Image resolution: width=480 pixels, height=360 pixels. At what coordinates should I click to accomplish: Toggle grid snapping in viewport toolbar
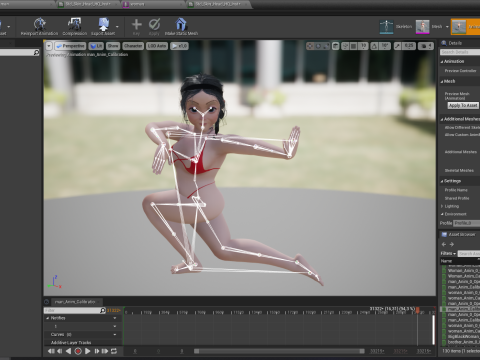tap(354, 46)
